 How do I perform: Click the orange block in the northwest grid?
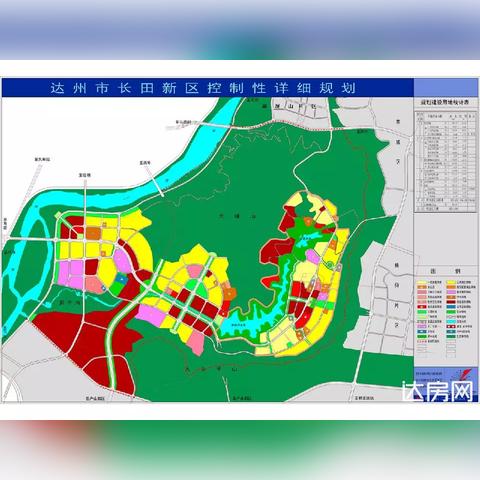pyautogui.click(x=93, y=233)
